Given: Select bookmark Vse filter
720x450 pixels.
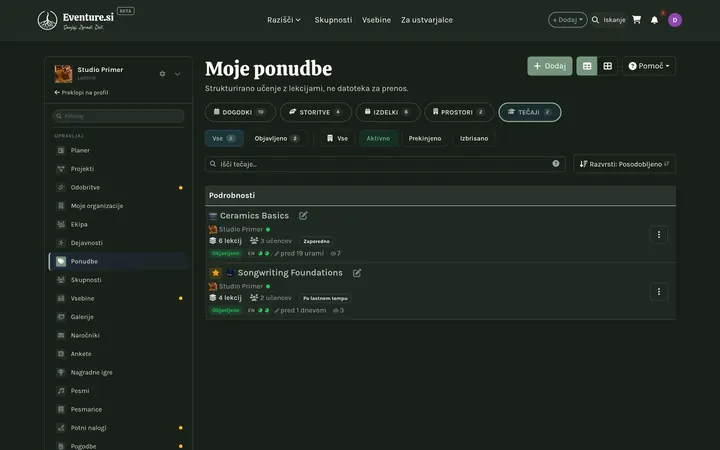Looking at the screenshot, I should click(338, 138).
